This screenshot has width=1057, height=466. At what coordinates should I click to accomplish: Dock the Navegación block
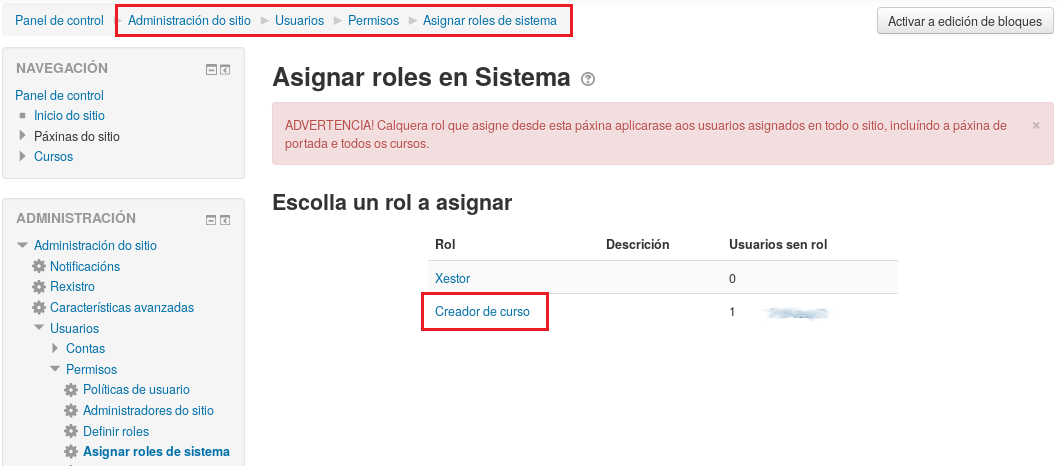224,69
